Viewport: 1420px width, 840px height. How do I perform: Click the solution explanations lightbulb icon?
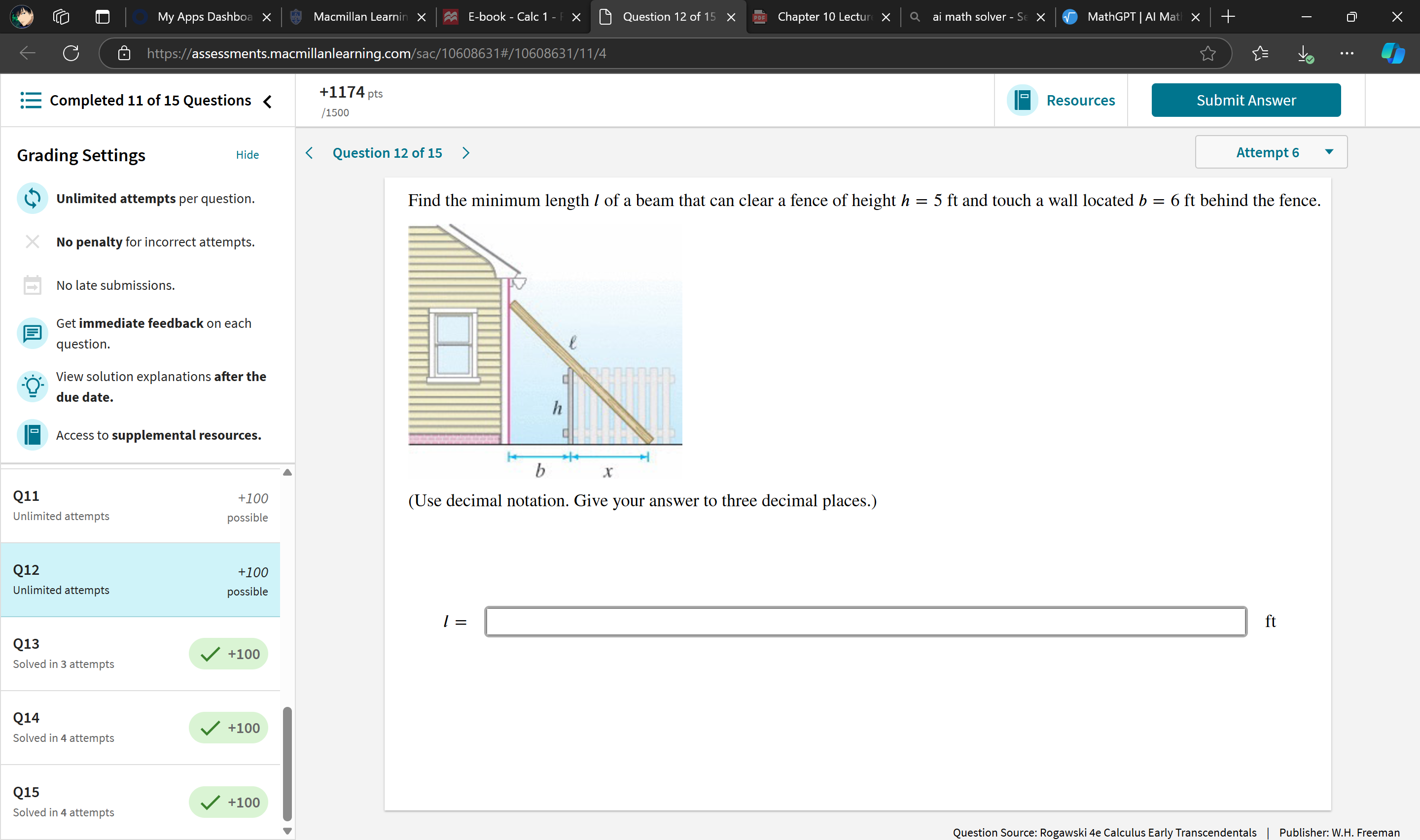pyautogui.click(x=32, y=386)
